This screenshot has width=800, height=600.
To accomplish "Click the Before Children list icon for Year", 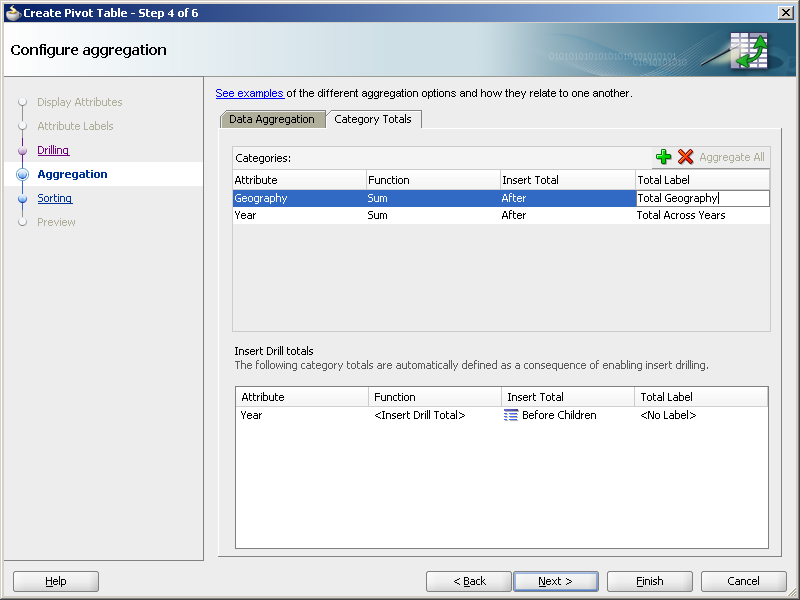I will click(x=510, y=415).
